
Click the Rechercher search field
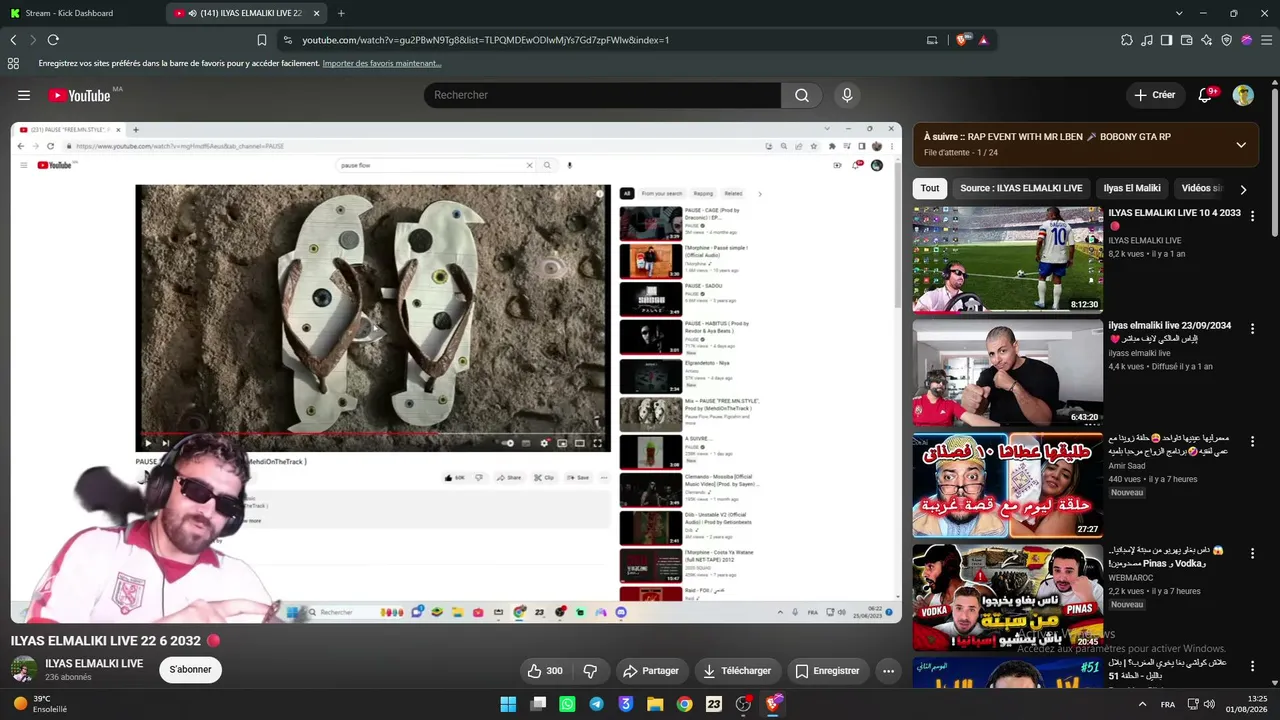point(602,95)
